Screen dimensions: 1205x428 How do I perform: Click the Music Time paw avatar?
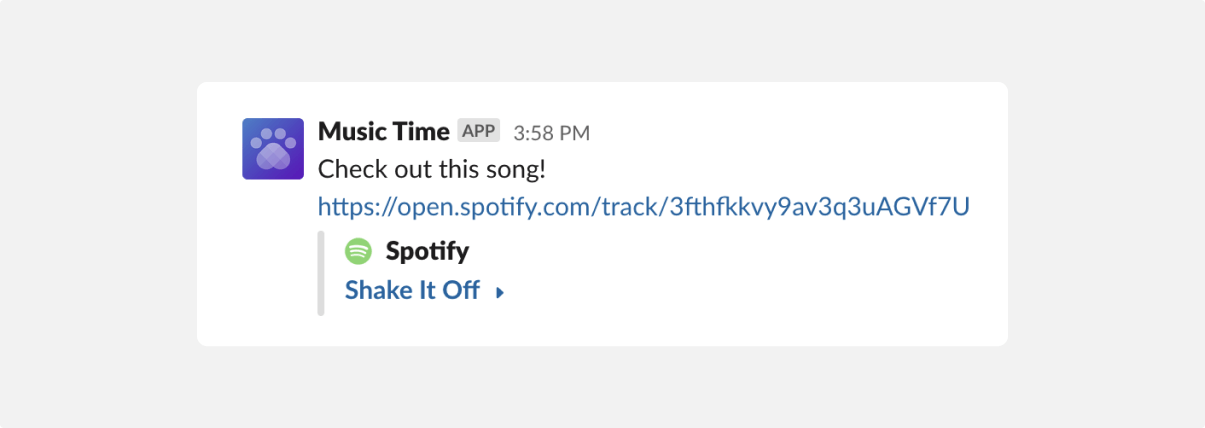click(273, 148)
